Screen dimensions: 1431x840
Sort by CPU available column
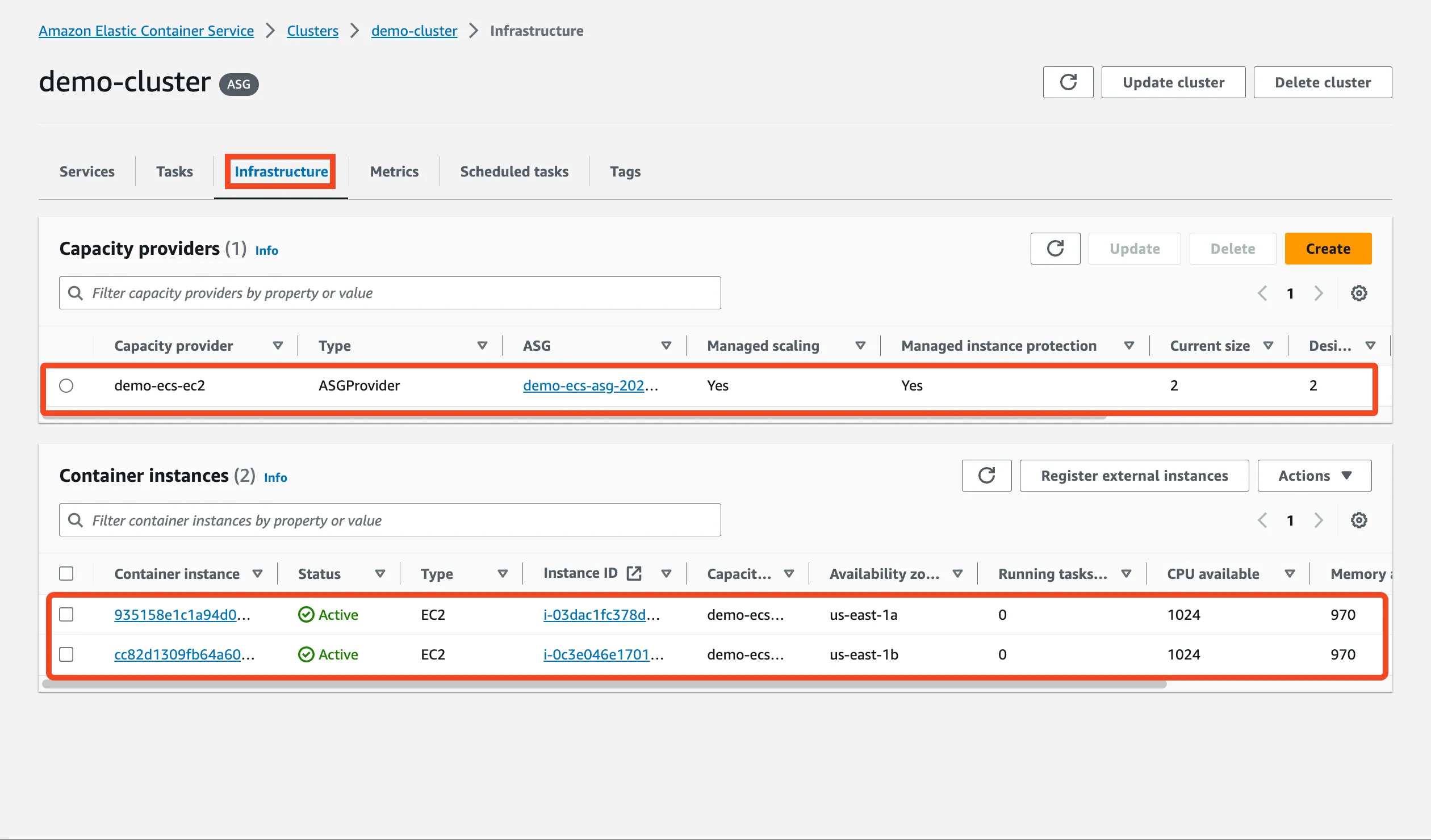pos(1290,574)
